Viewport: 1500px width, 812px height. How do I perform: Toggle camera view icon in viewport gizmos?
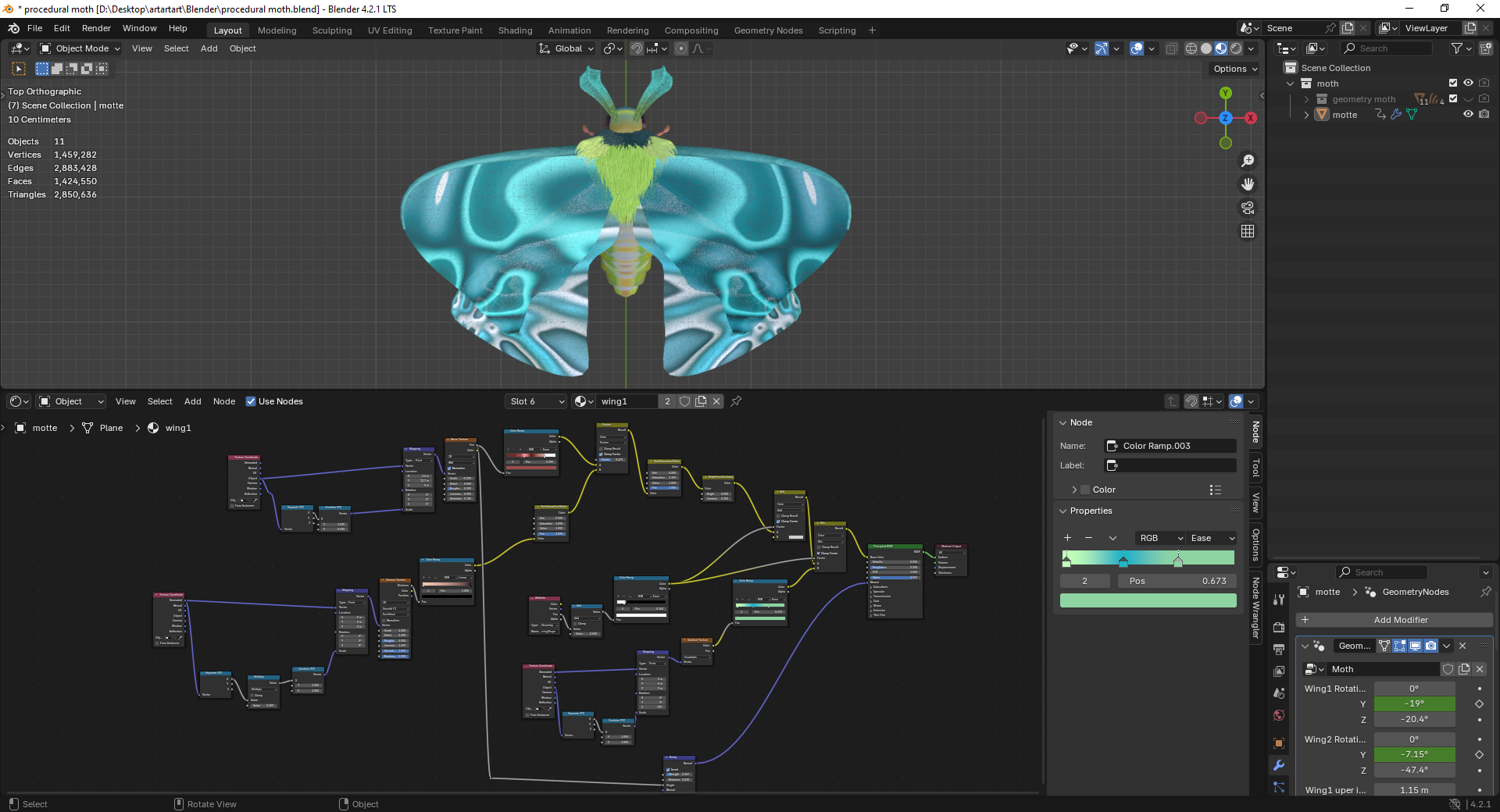[x=1248, y=208]
